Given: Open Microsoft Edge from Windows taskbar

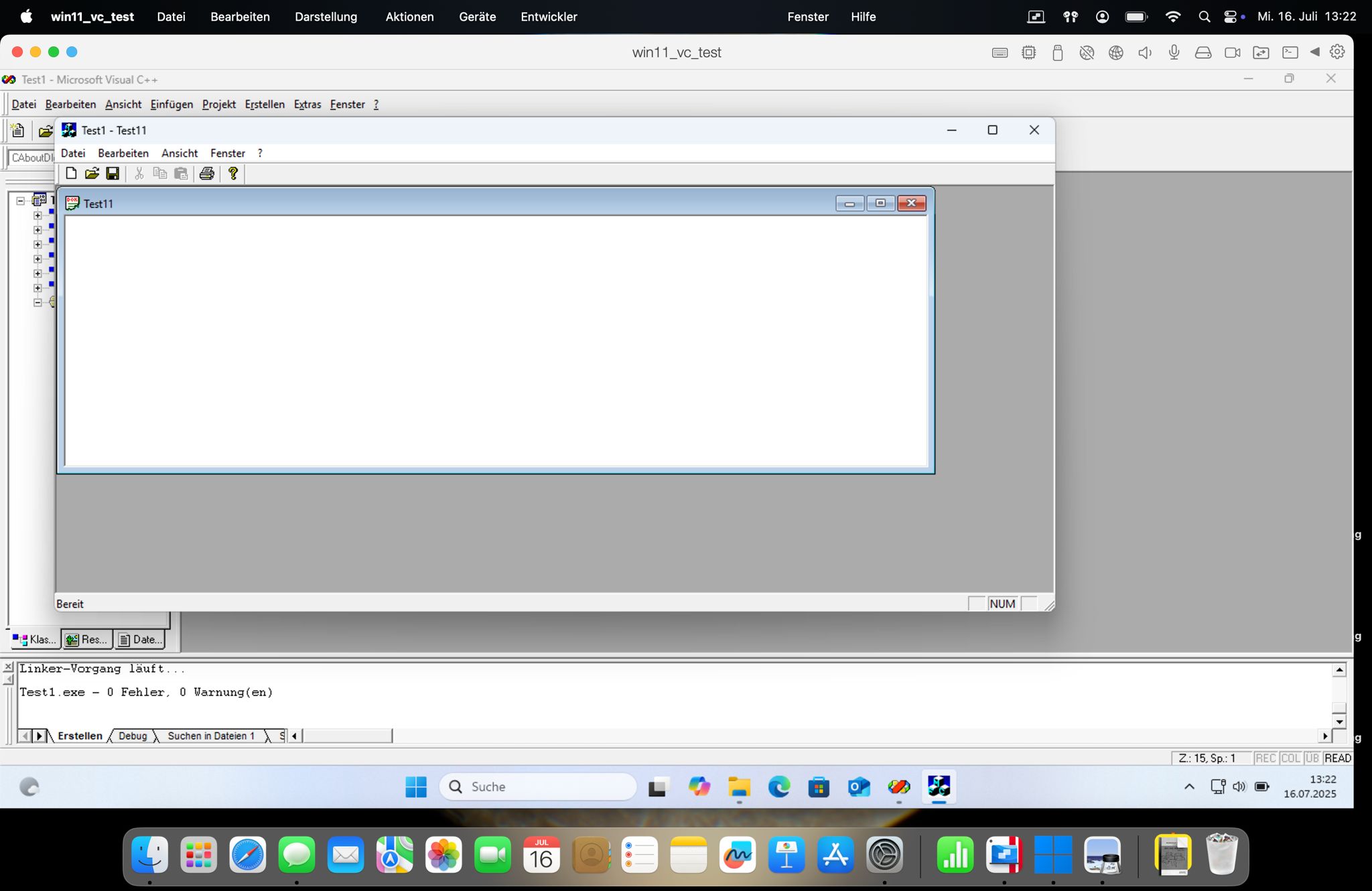Looking at the screenshot, I should tap(778, 786).
